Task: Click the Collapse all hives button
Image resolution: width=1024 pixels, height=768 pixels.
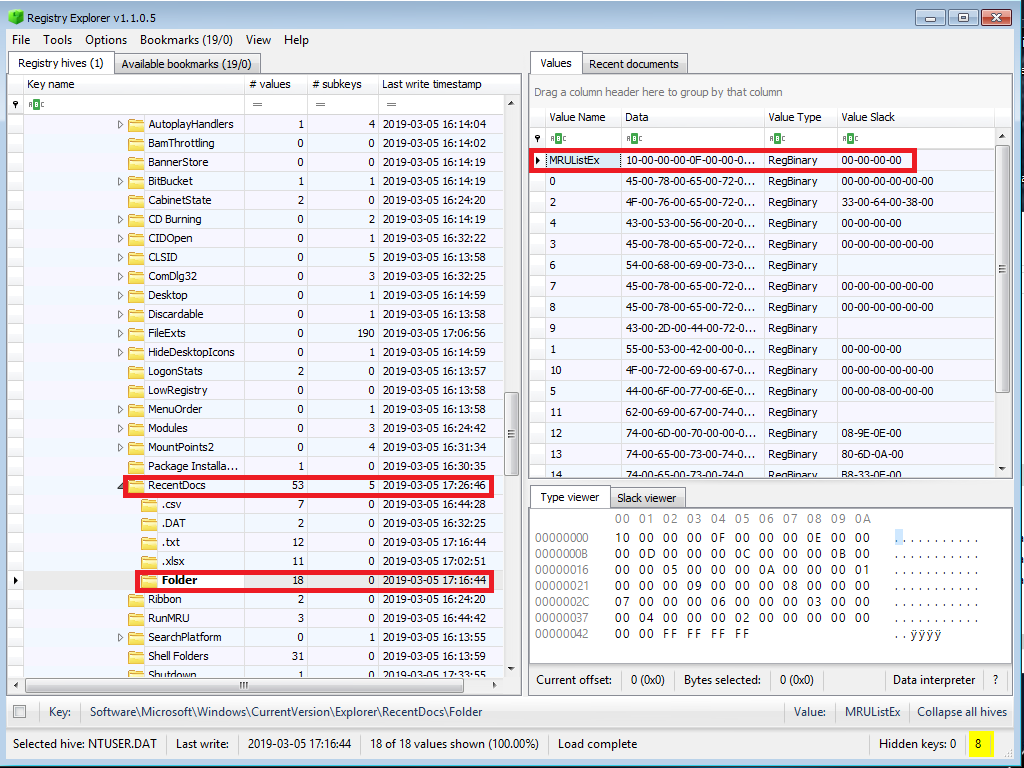Action: 961,712
